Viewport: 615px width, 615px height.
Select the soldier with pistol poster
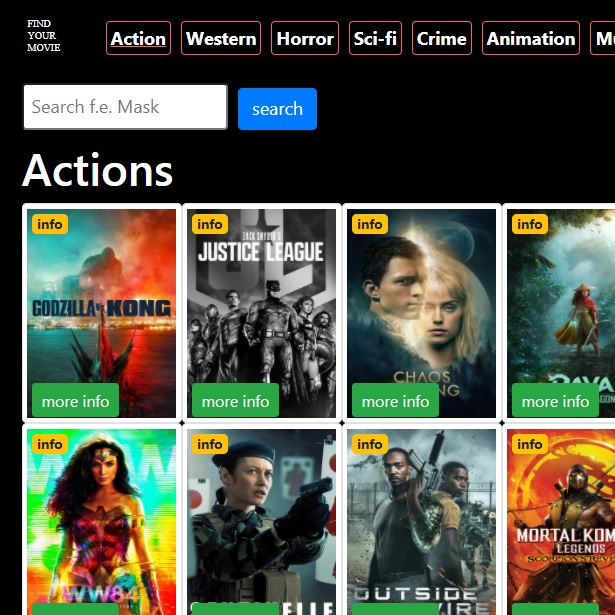262,522
